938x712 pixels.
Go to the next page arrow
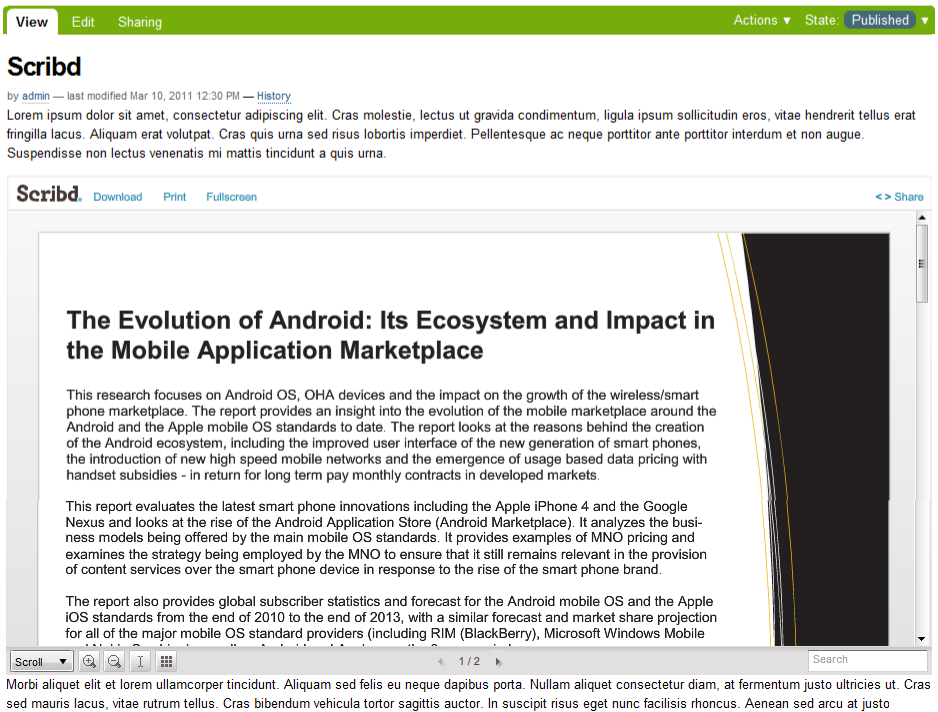pos(498,662)
